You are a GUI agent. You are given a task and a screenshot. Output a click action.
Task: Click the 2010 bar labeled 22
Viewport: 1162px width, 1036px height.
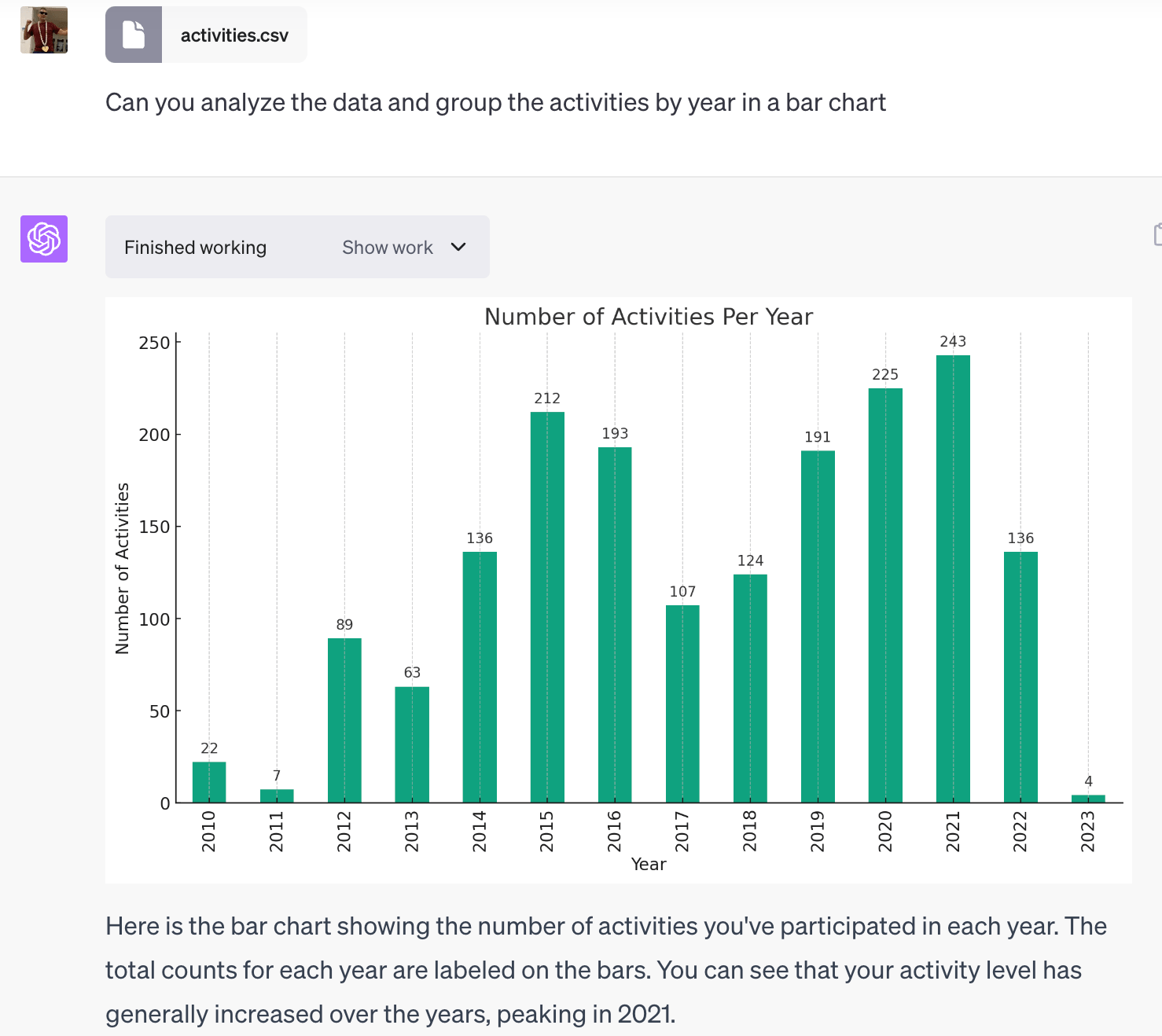tap(209, 782)
